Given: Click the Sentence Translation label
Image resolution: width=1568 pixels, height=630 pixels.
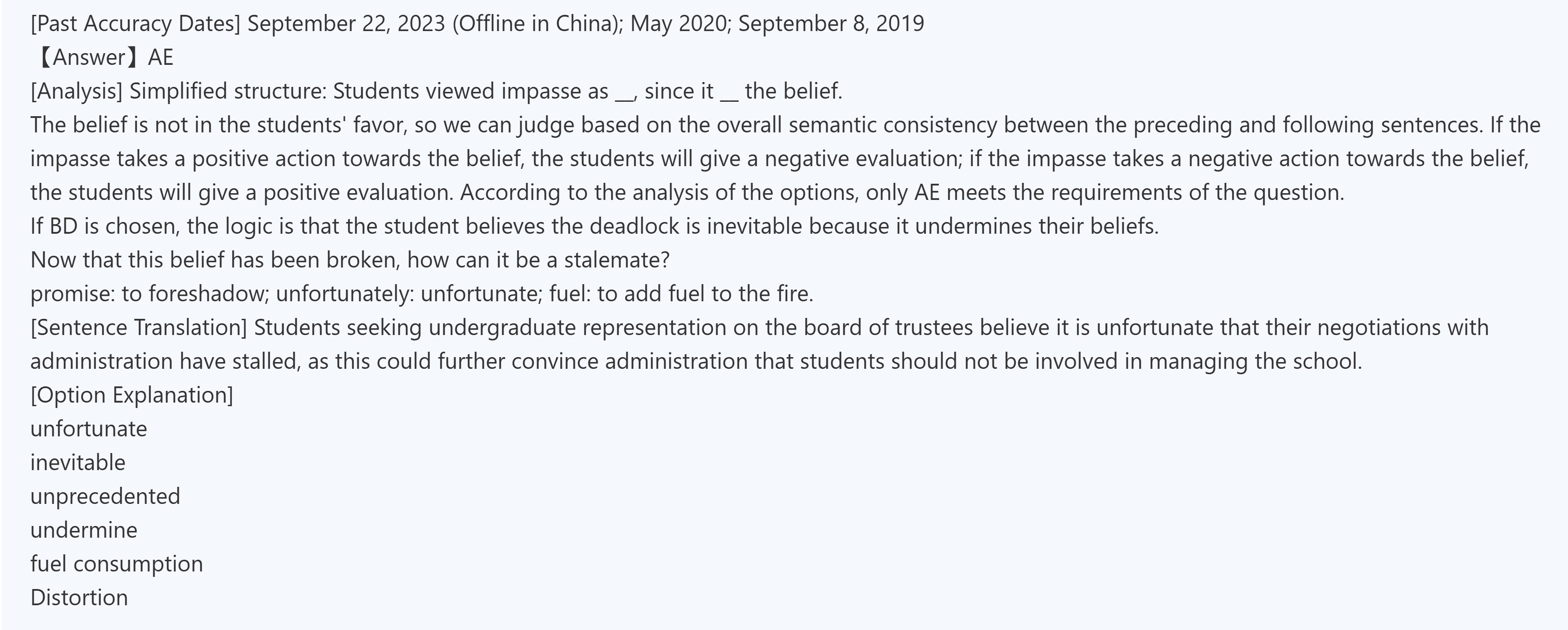Looking at the screenshot, I should click(x=139, y=328).
